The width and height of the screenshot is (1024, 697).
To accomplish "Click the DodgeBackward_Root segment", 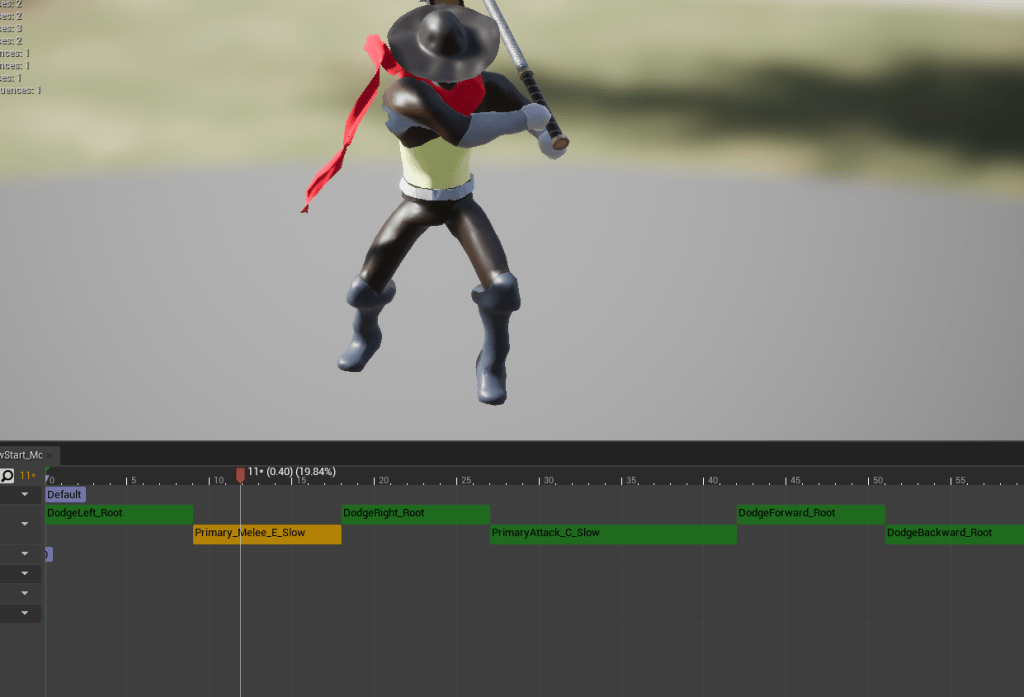I will [x=953, y=534].
